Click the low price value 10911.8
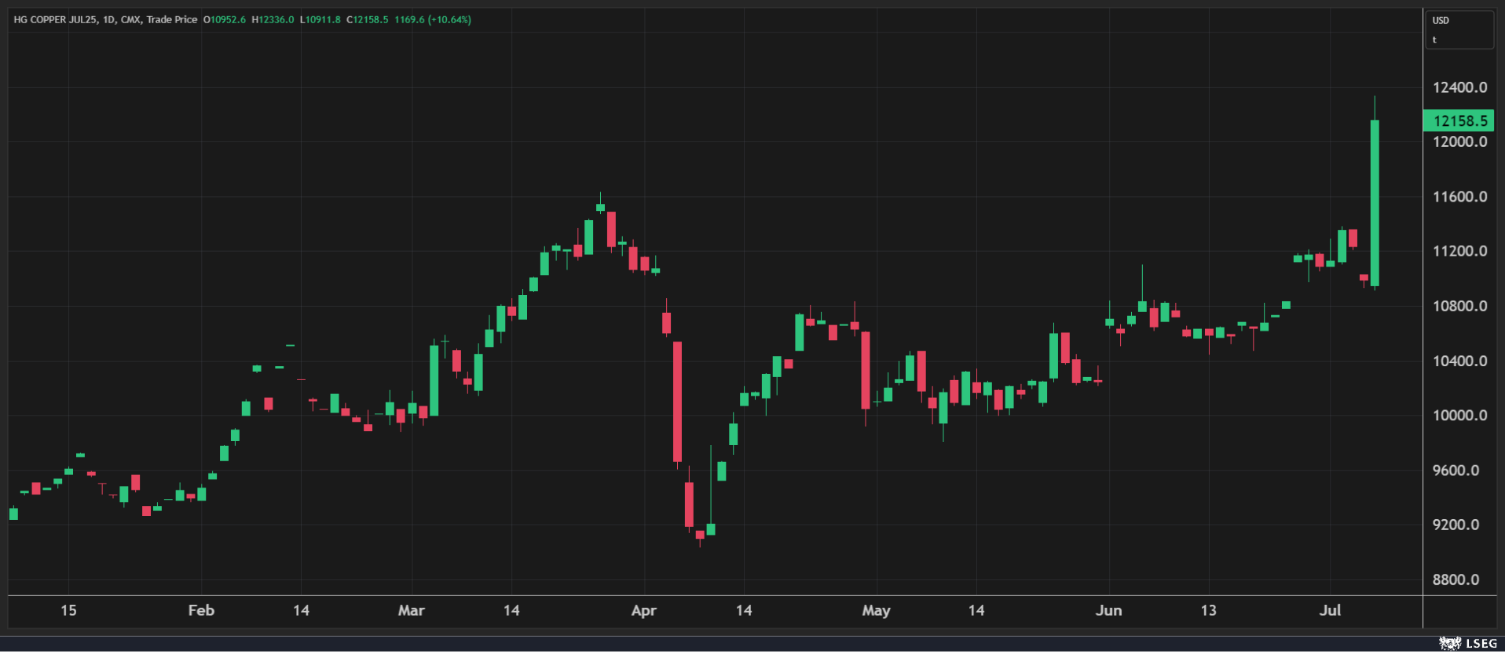 (x=324, y=20)
